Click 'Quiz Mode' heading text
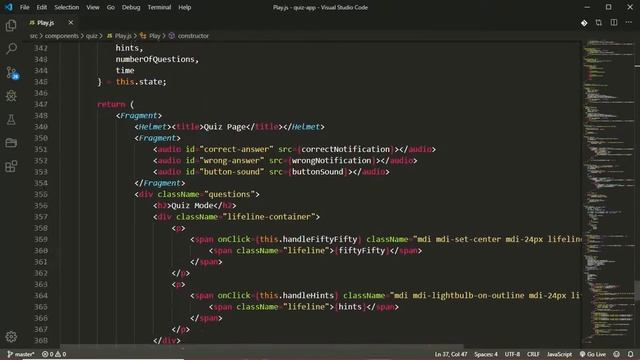Viewport: 640px width, 360px height. 192,206
